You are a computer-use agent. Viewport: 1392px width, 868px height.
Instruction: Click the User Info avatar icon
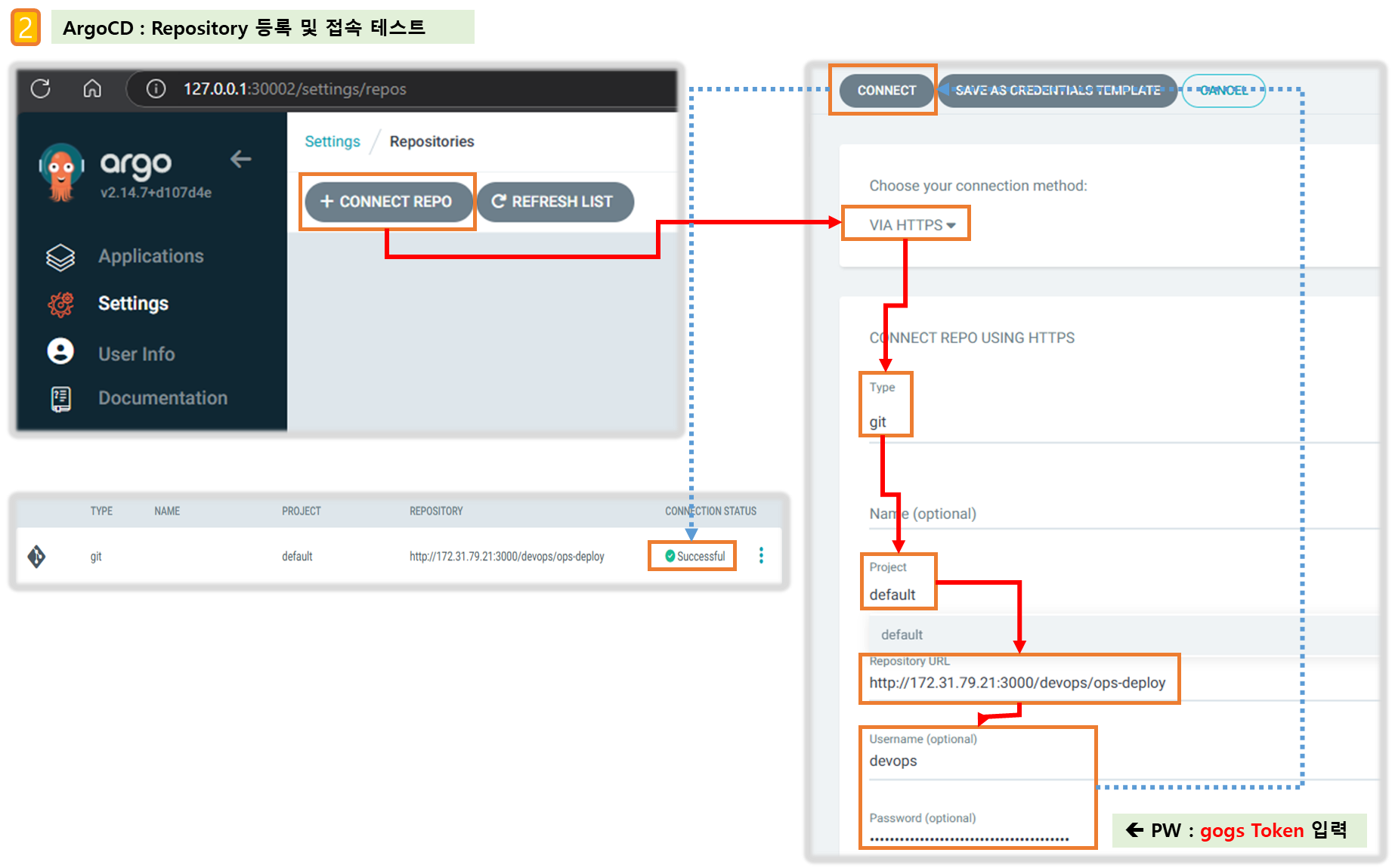click(60, 351)
